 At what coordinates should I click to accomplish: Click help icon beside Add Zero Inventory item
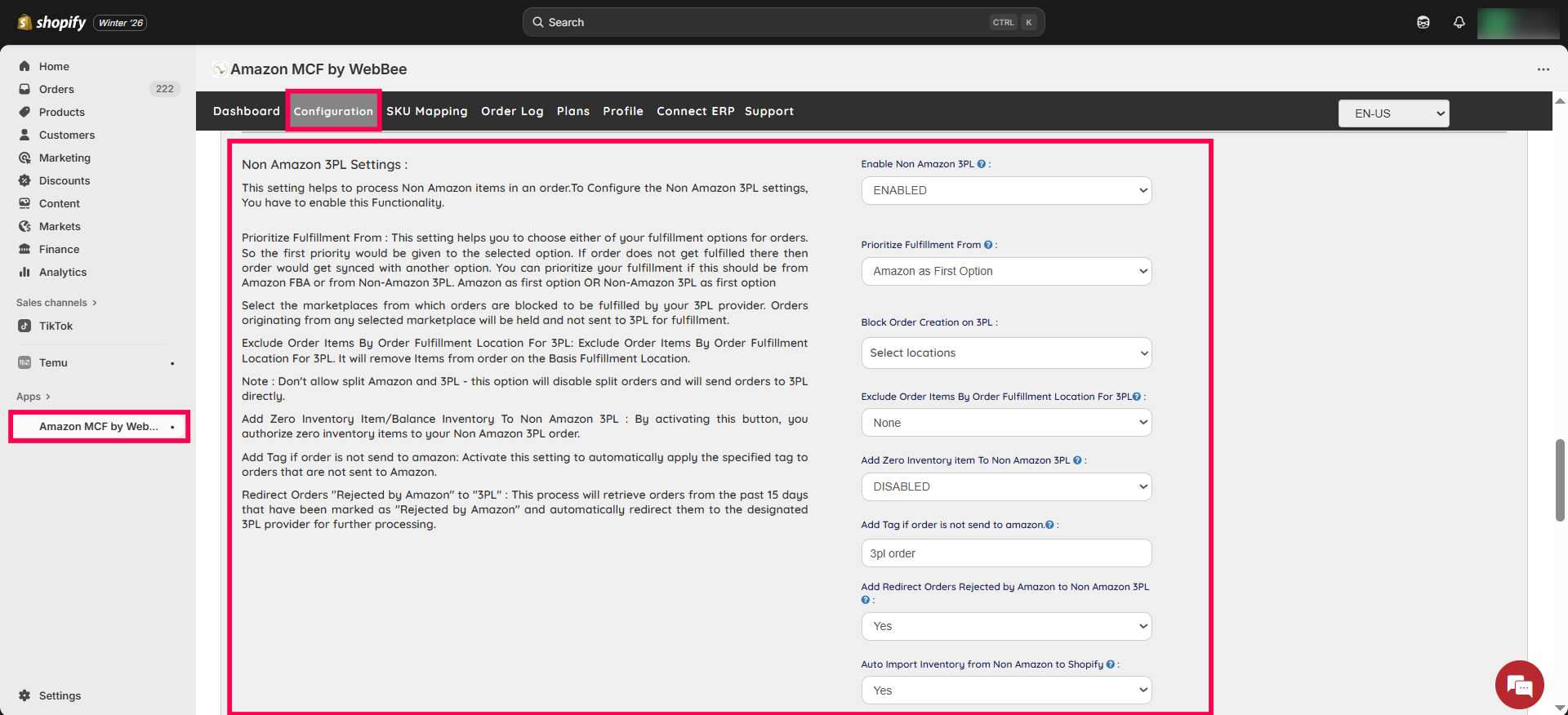1077,460
